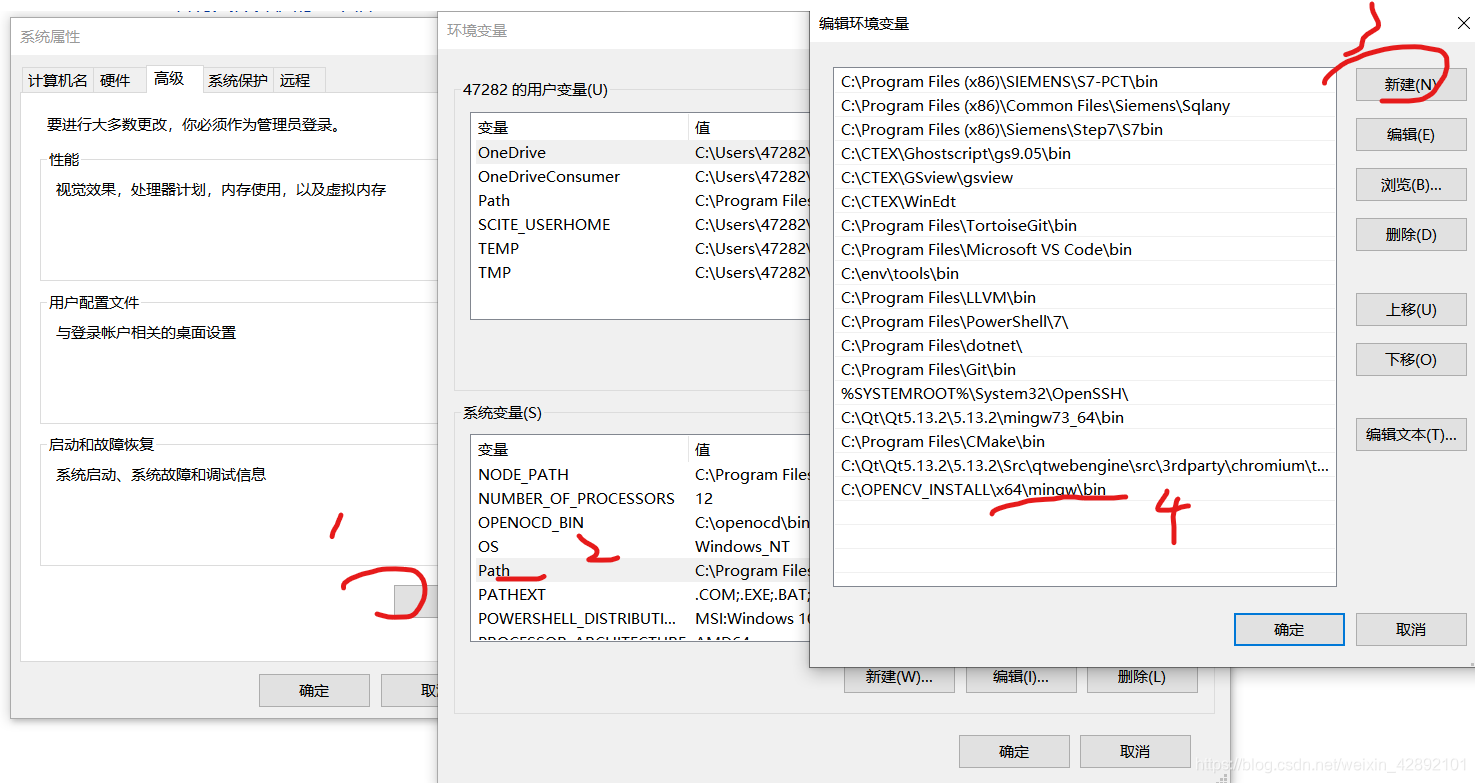This screenshot has width=1475, height=783.
Task: Switch to the 系统保护 tab
Action: pos(238,81)
